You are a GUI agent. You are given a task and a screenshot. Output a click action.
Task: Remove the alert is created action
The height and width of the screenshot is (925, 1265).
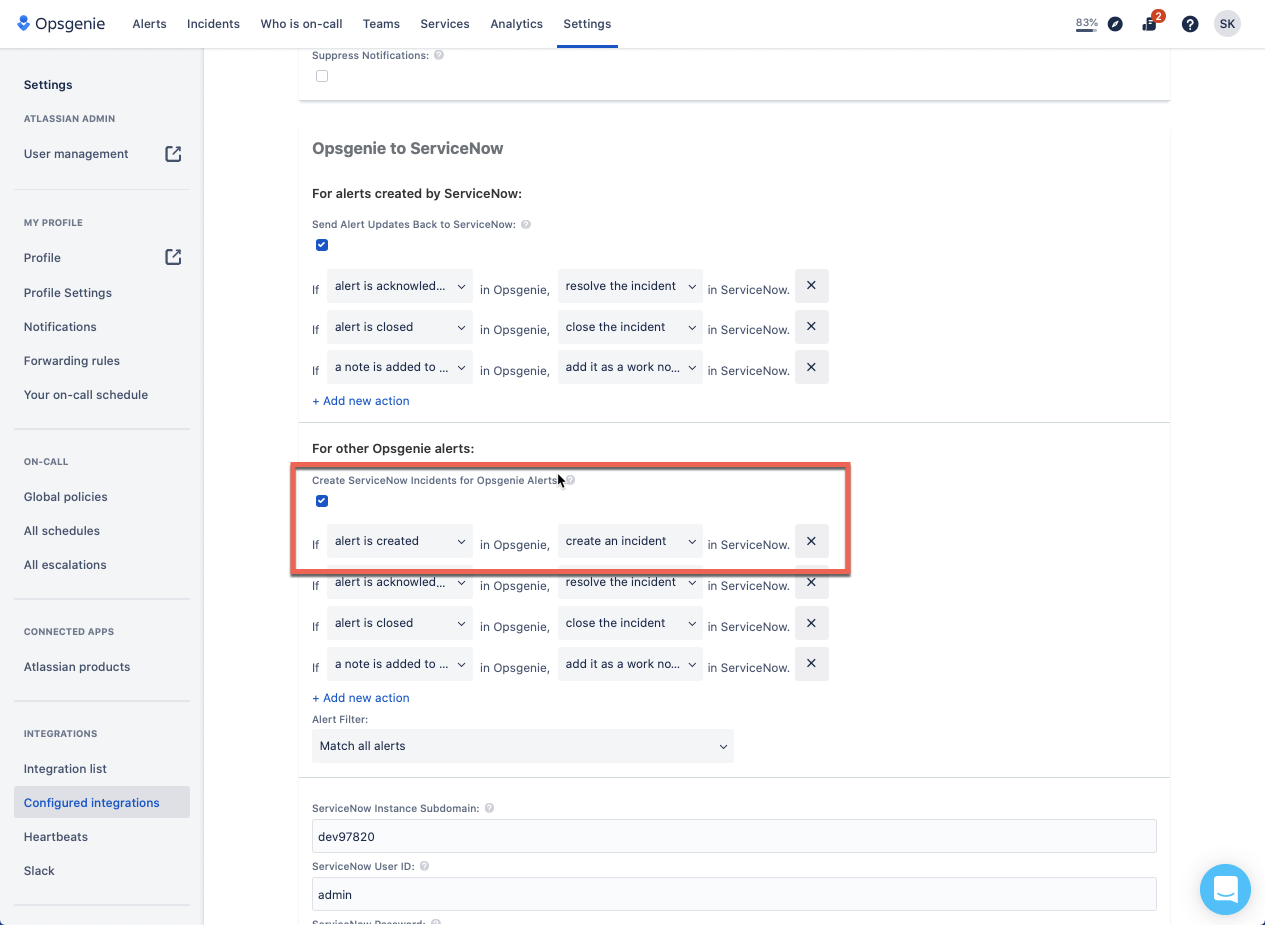[x=811, y=541]
